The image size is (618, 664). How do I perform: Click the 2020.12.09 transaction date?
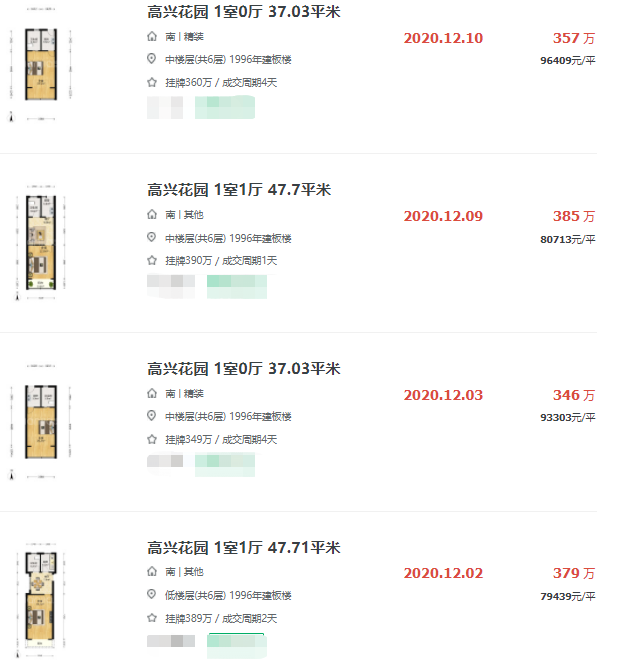pyautogui.click(x=443, y=216)
